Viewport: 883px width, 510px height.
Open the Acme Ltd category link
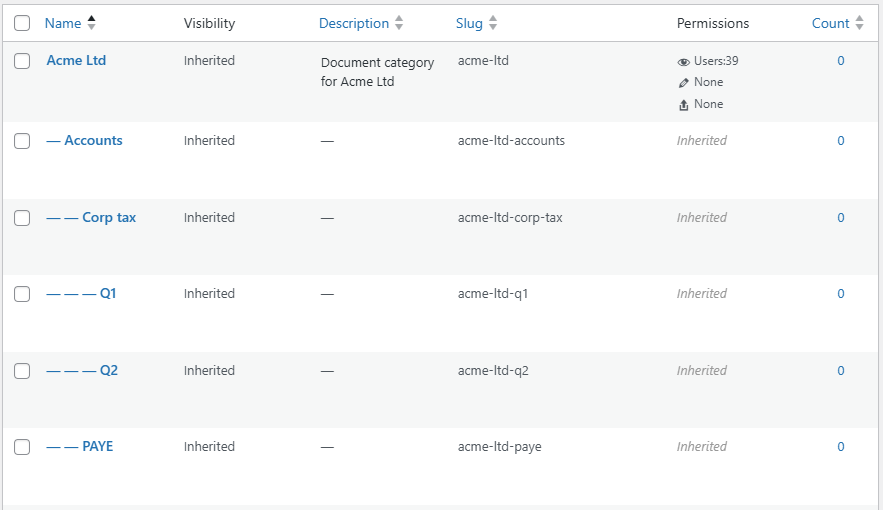click(76, 60)
